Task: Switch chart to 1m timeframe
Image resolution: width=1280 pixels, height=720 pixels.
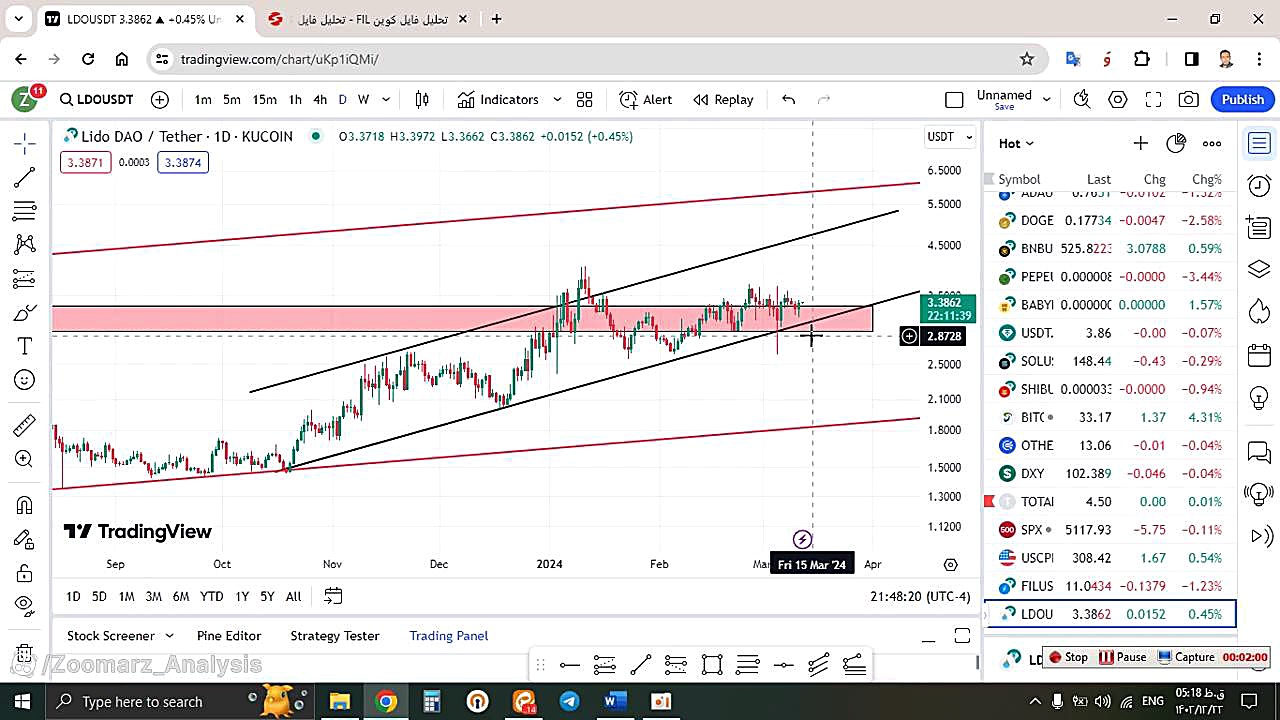Action: [x=203, y=99]
